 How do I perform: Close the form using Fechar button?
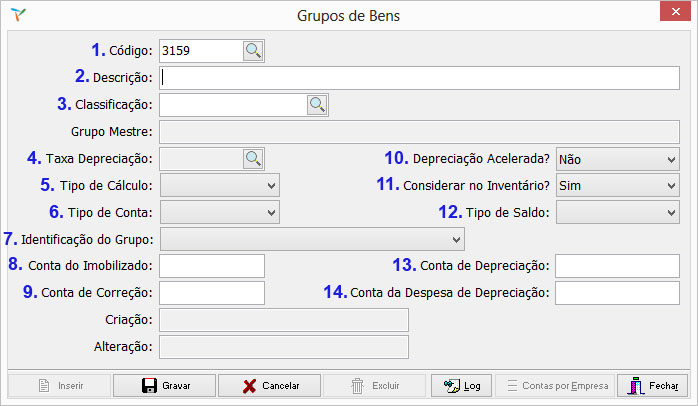coord(652,386)
